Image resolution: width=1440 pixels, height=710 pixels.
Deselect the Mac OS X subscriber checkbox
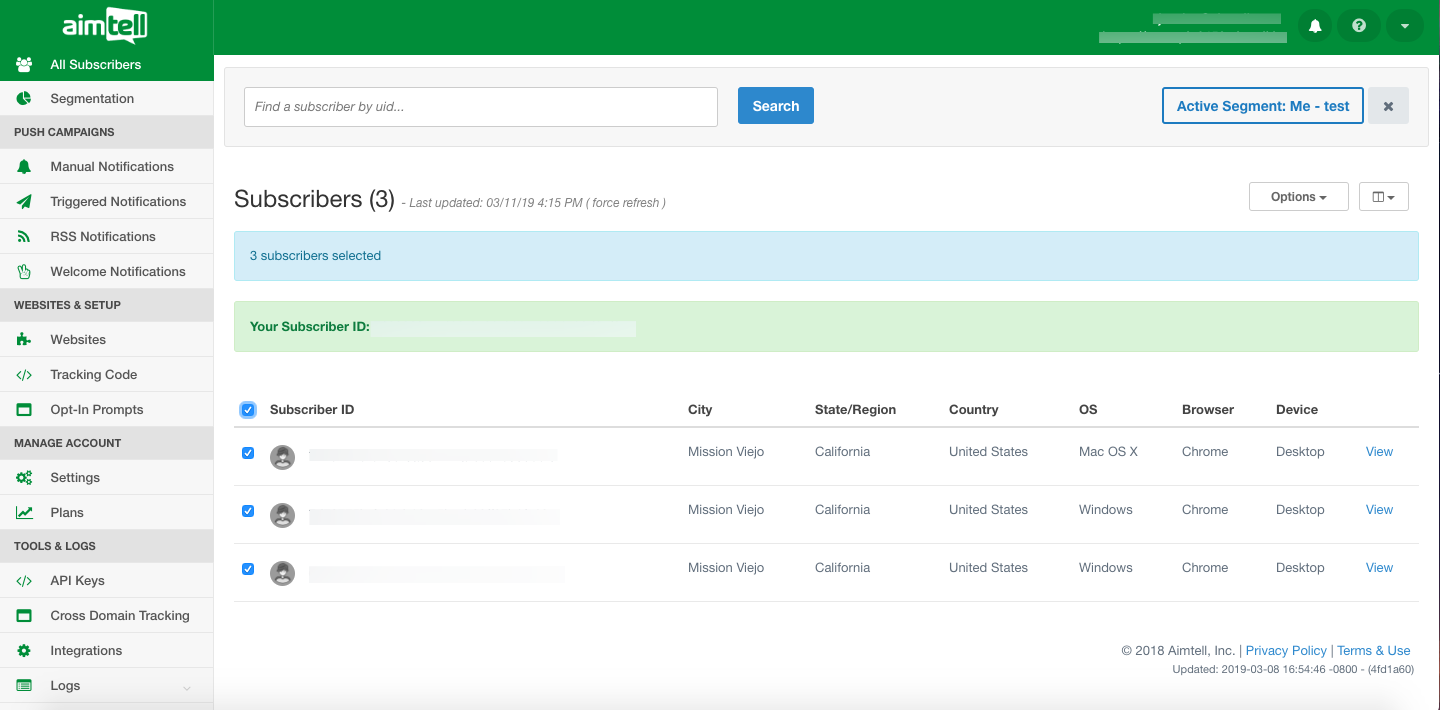click(248, 453)
